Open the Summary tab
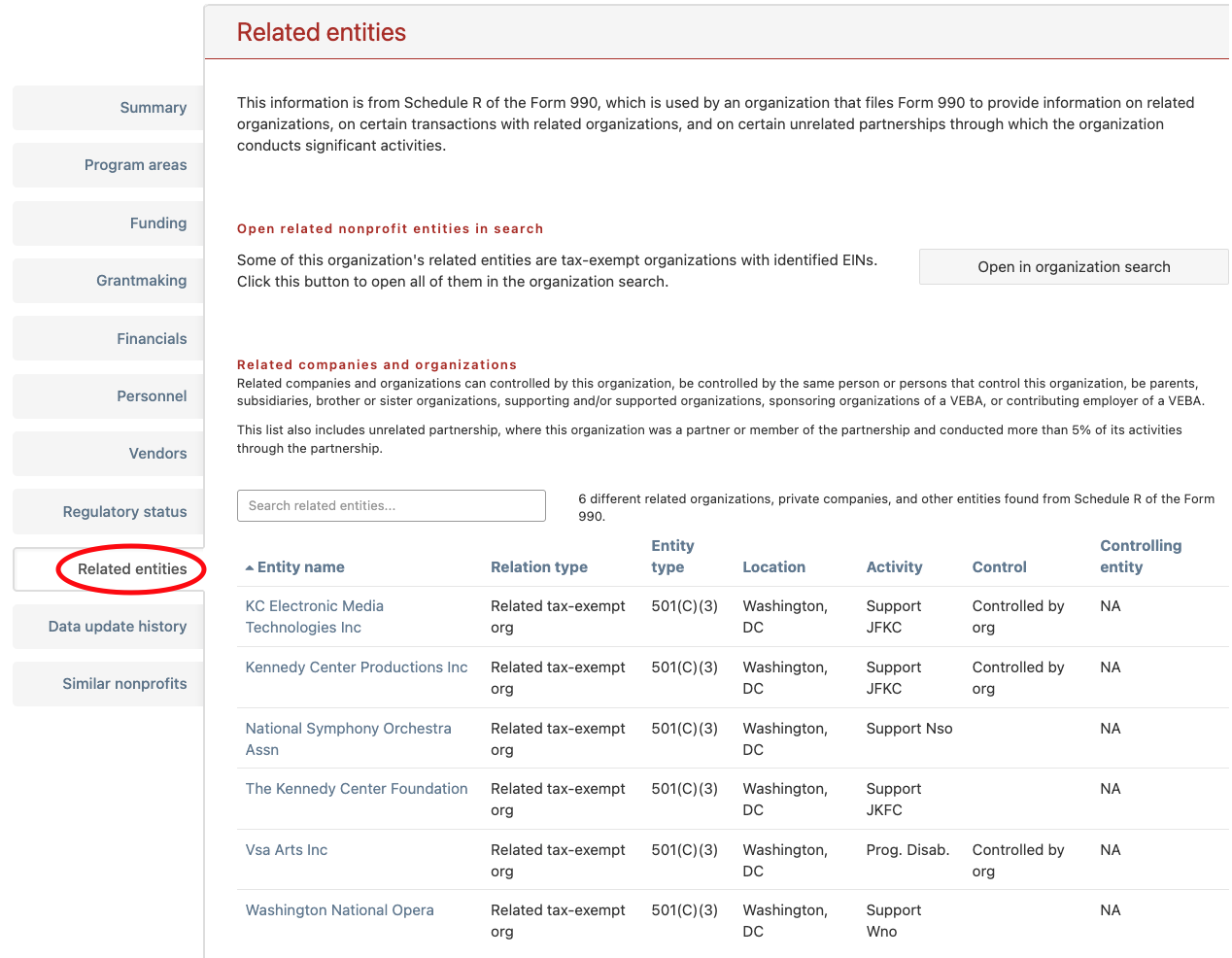 [x=109, y=108]
